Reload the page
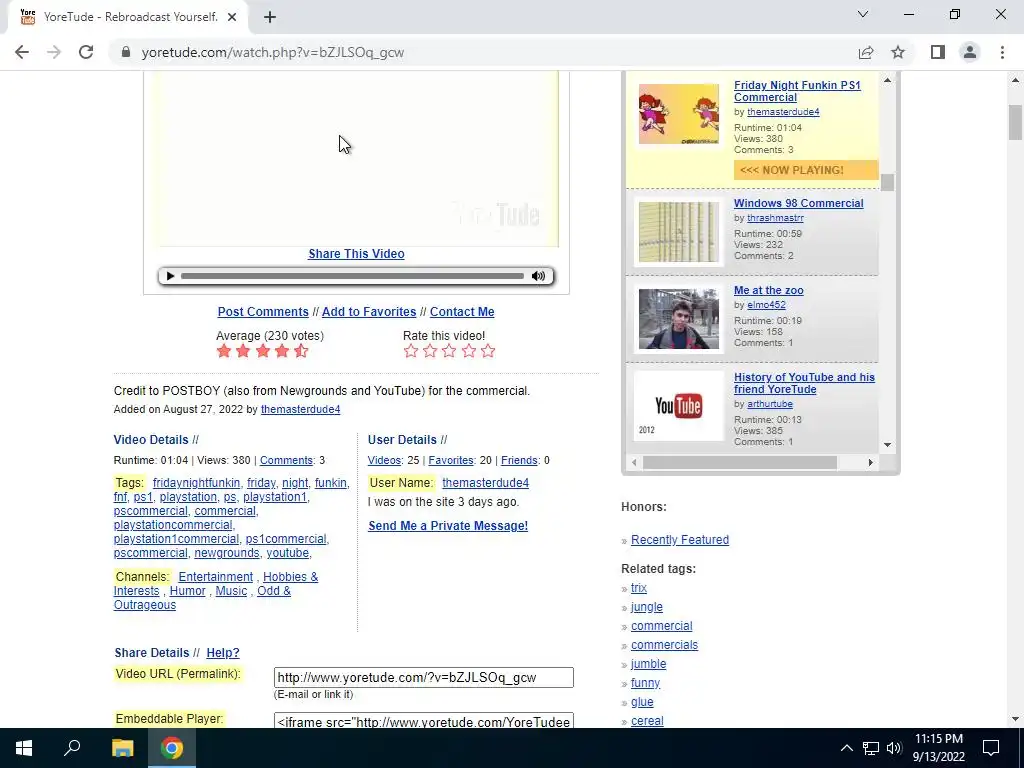The image size is (1024, 768). 86,52
